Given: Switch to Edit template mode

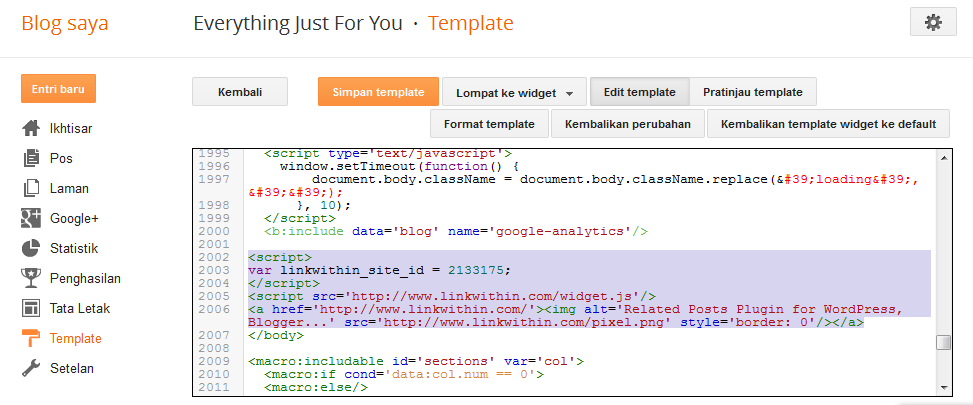Looking at the screenshot, I should coord(639,92).
